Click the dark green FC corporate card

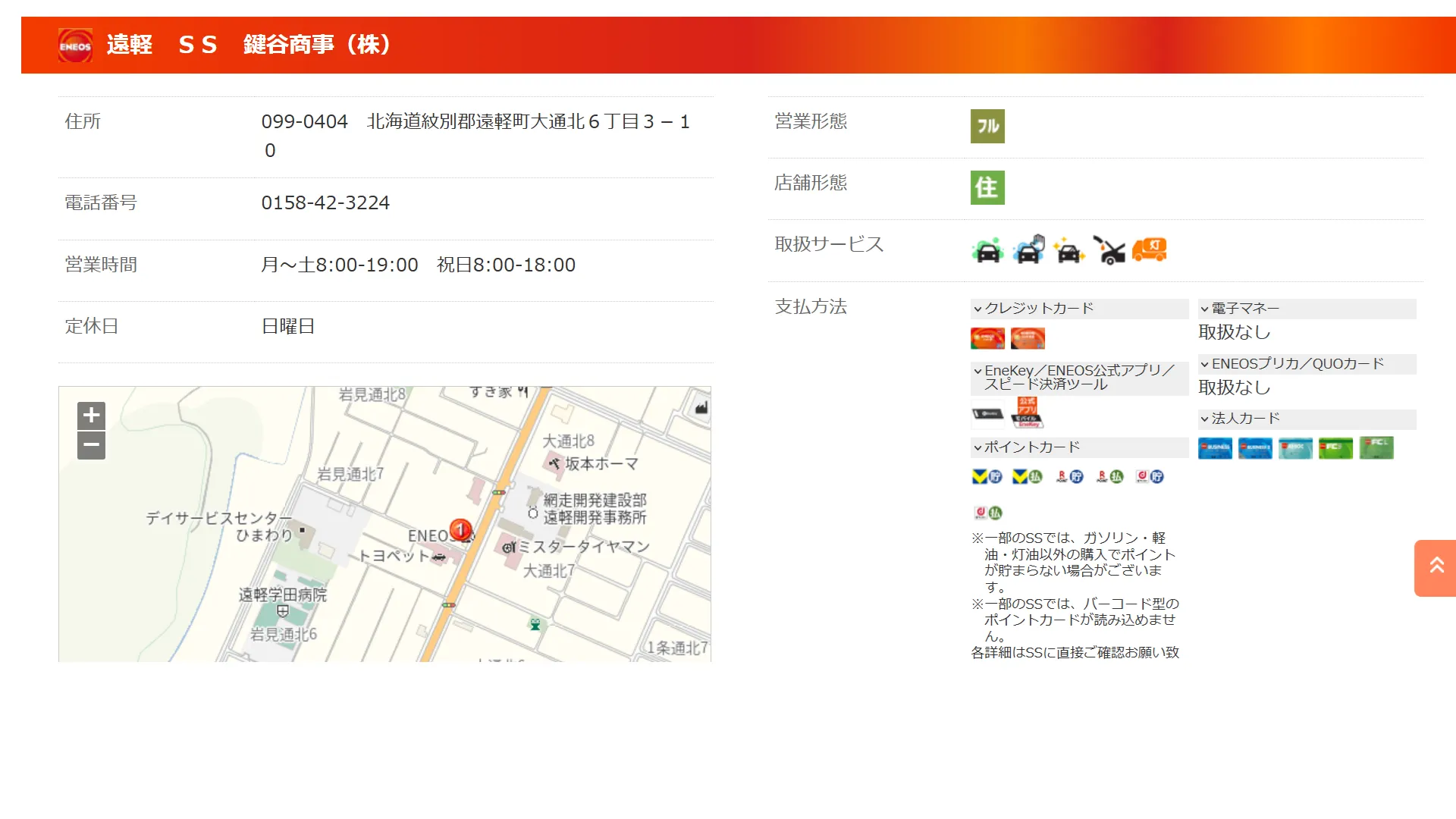tap(1376, 448)
